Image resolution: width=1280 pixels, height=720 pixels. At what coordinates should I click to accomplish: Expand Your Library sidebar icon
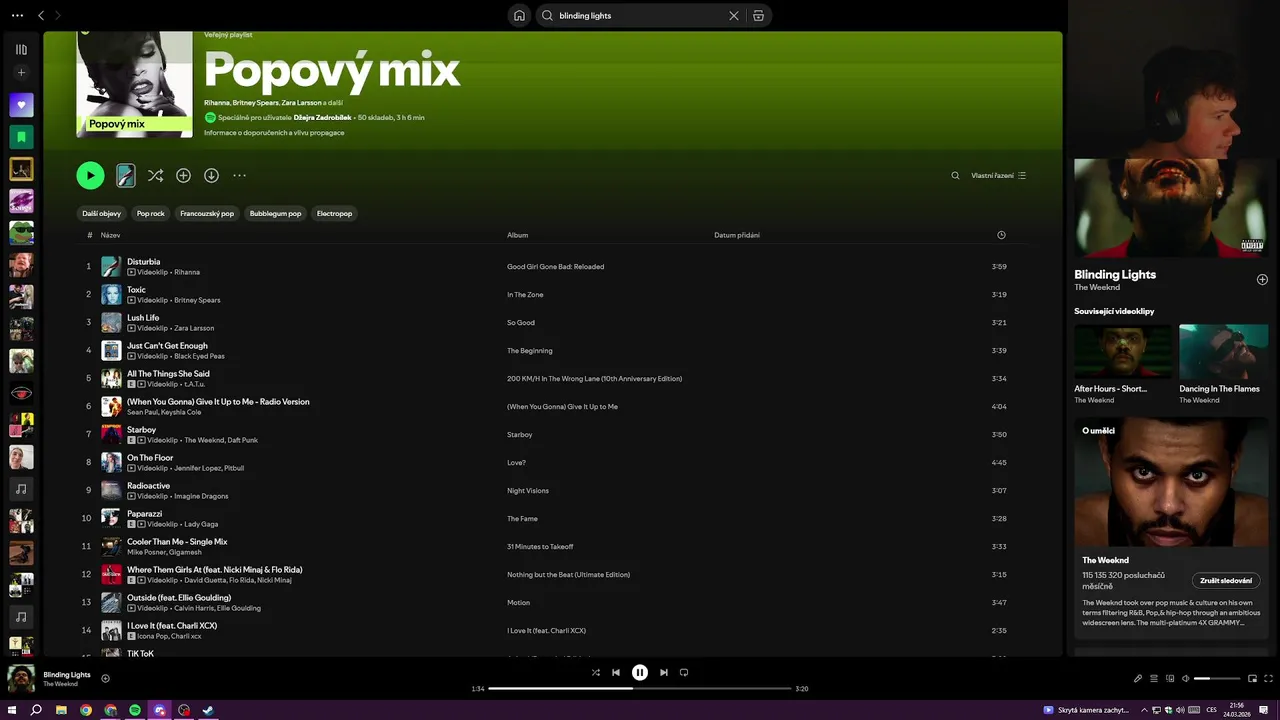pos(21,49)
